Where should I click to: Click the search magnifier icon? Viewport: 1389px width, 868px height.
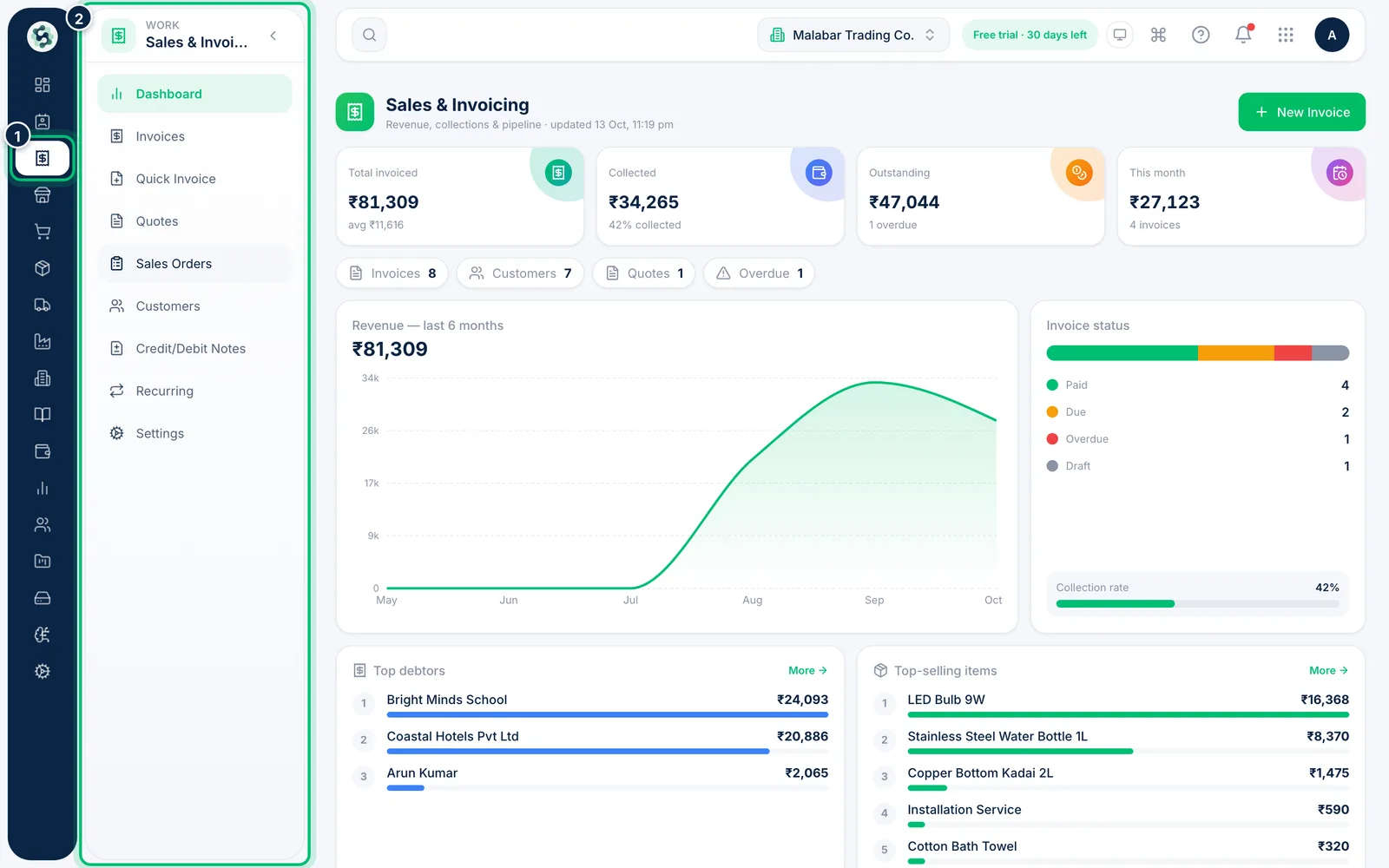(369, 35)
